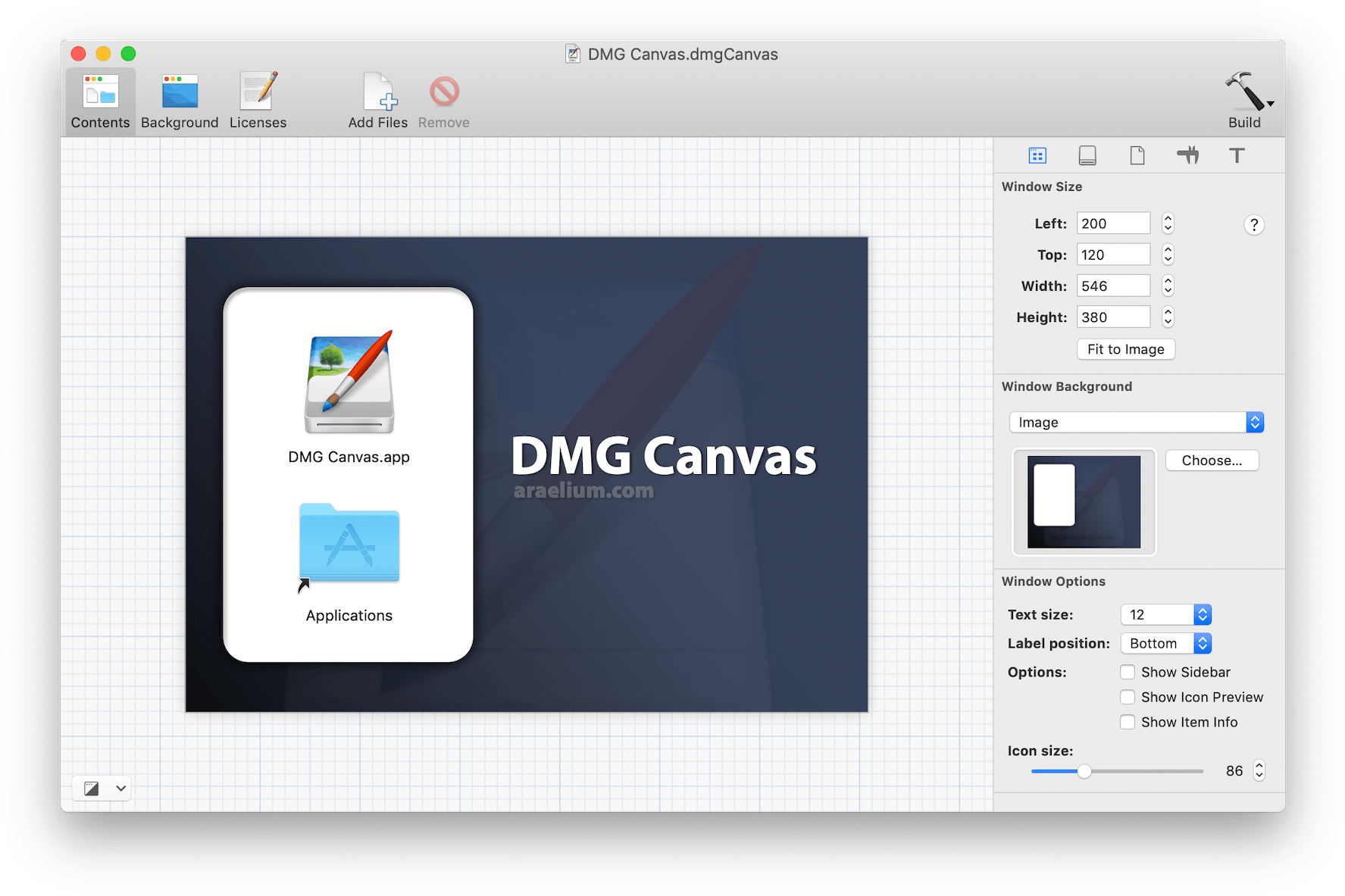Screen dimensions: 1345x896
Task: Open the canvas view options dropdown
Action: [102, 788]
